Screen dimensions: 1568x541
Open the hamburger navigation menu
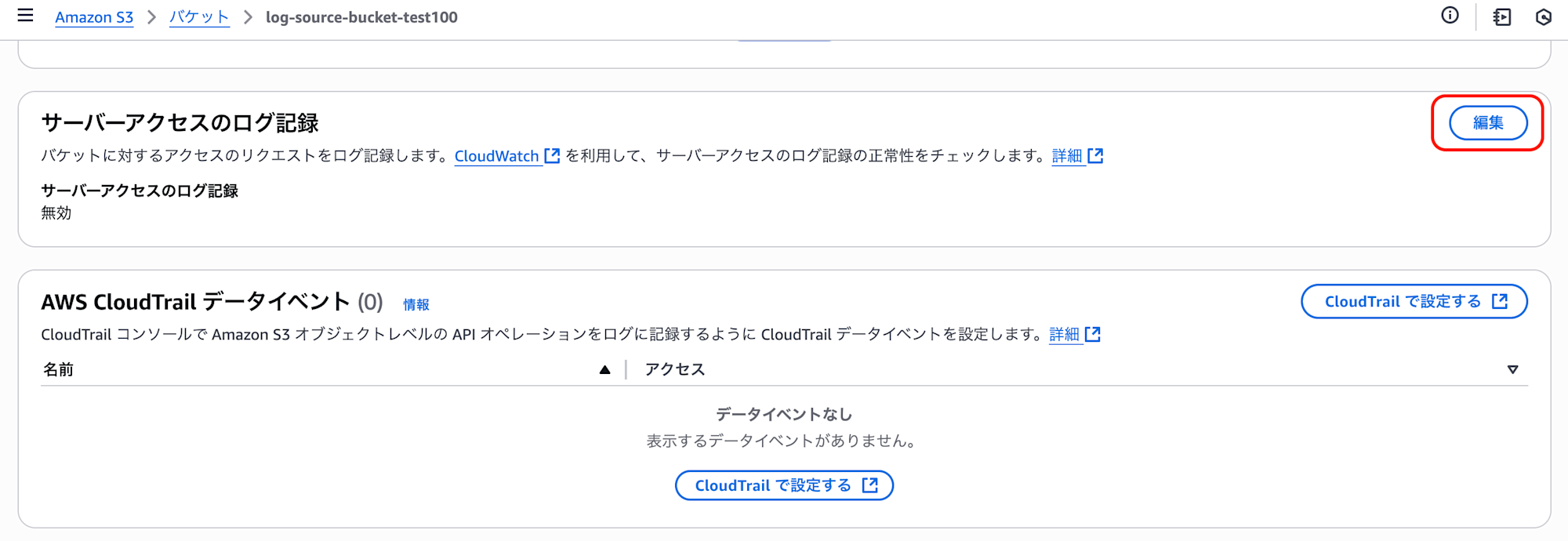(25, 16)
